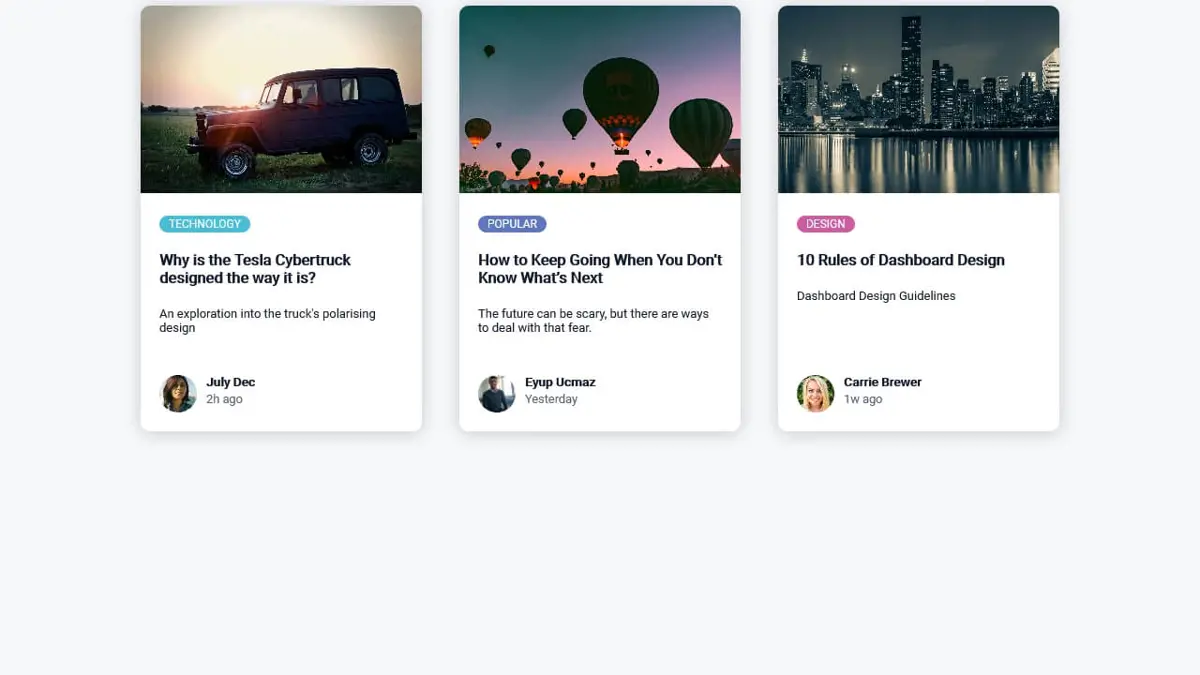Click the author name July Dec
The width and height of the screenshot is (1200, 675).
coord(230,381)
